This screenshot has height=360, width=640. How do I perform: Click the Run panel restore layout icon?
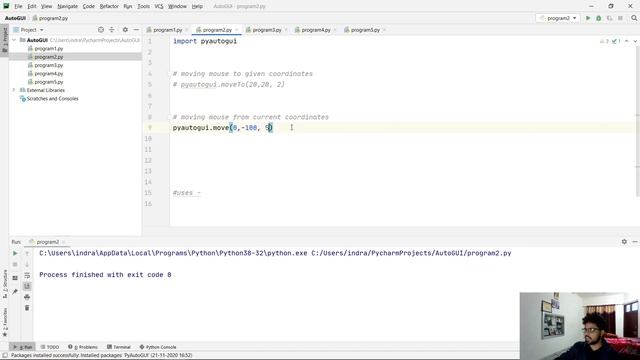tap(15, 278)
